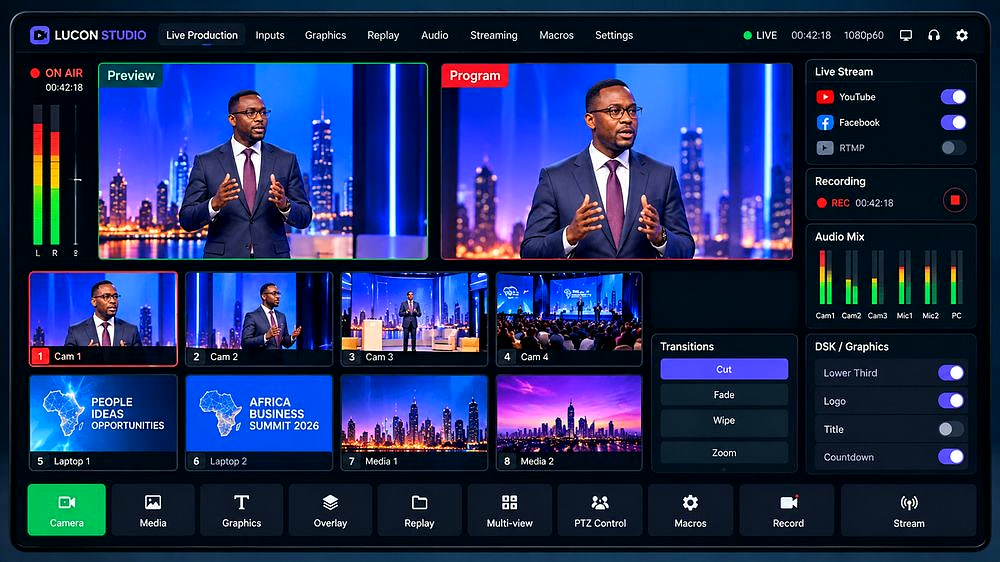Open the Overlay layers icon button
Image resolution: width=1000 pixels, height=562 pixels.
pyautogui.click(x=330, y=510)
